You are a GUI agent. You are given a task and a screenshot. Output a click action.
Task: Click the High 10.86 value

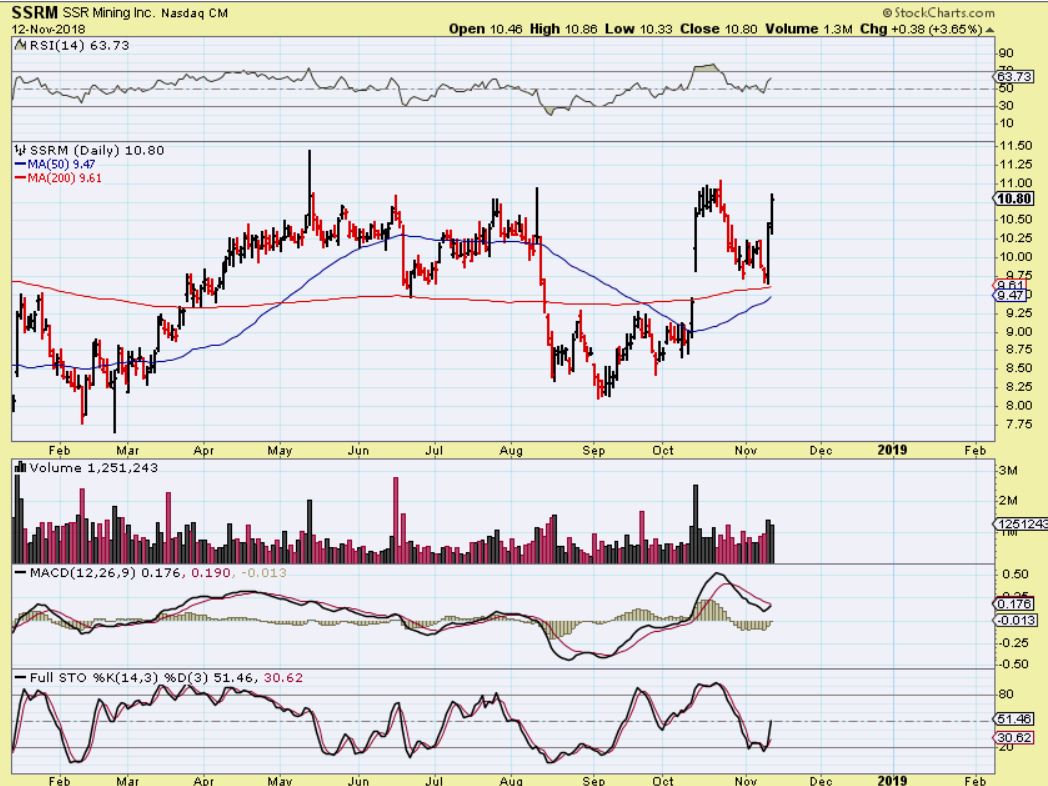(x=563, y=29)
